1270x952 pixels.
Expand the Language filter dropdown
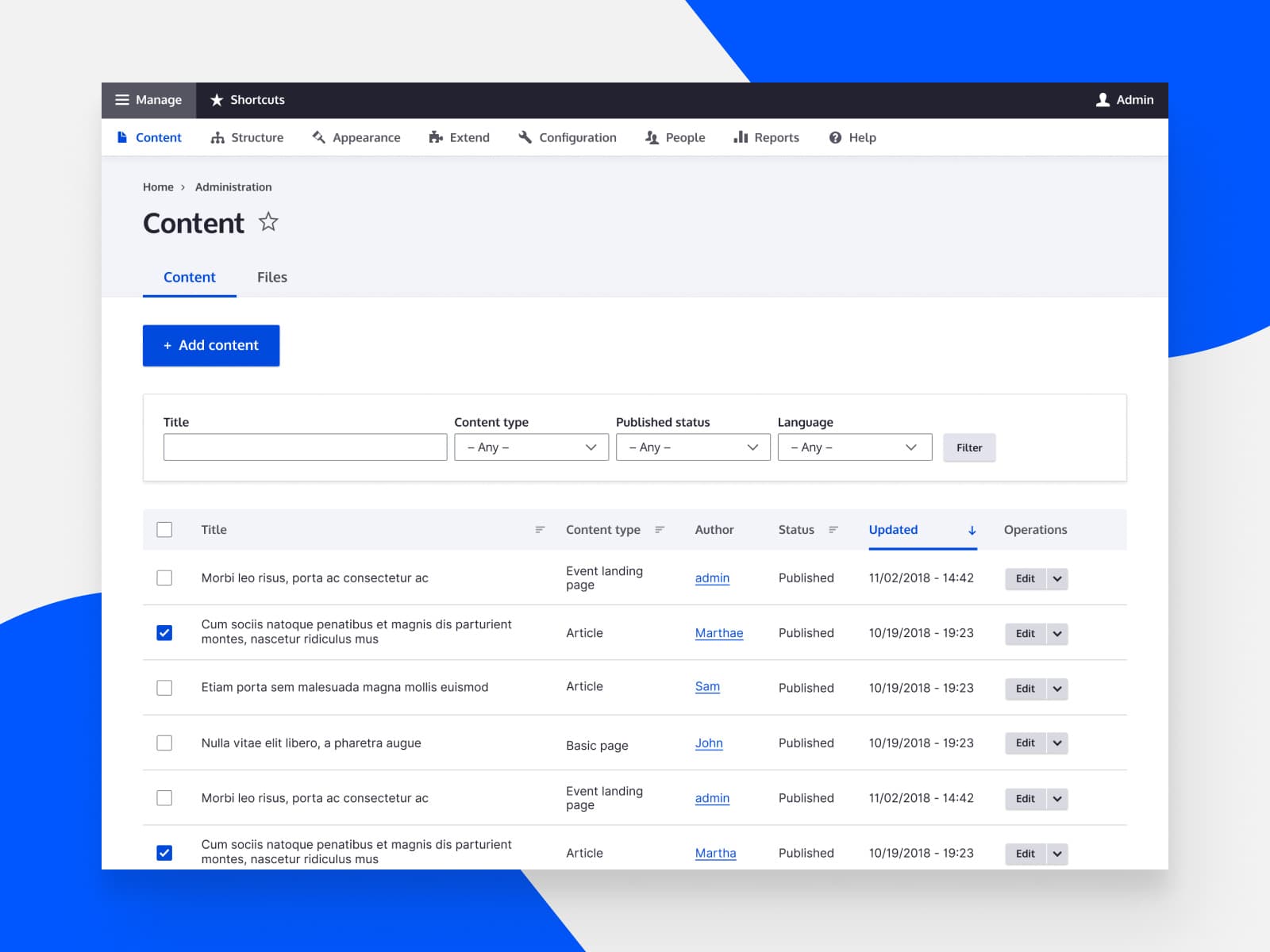(854, 447)
